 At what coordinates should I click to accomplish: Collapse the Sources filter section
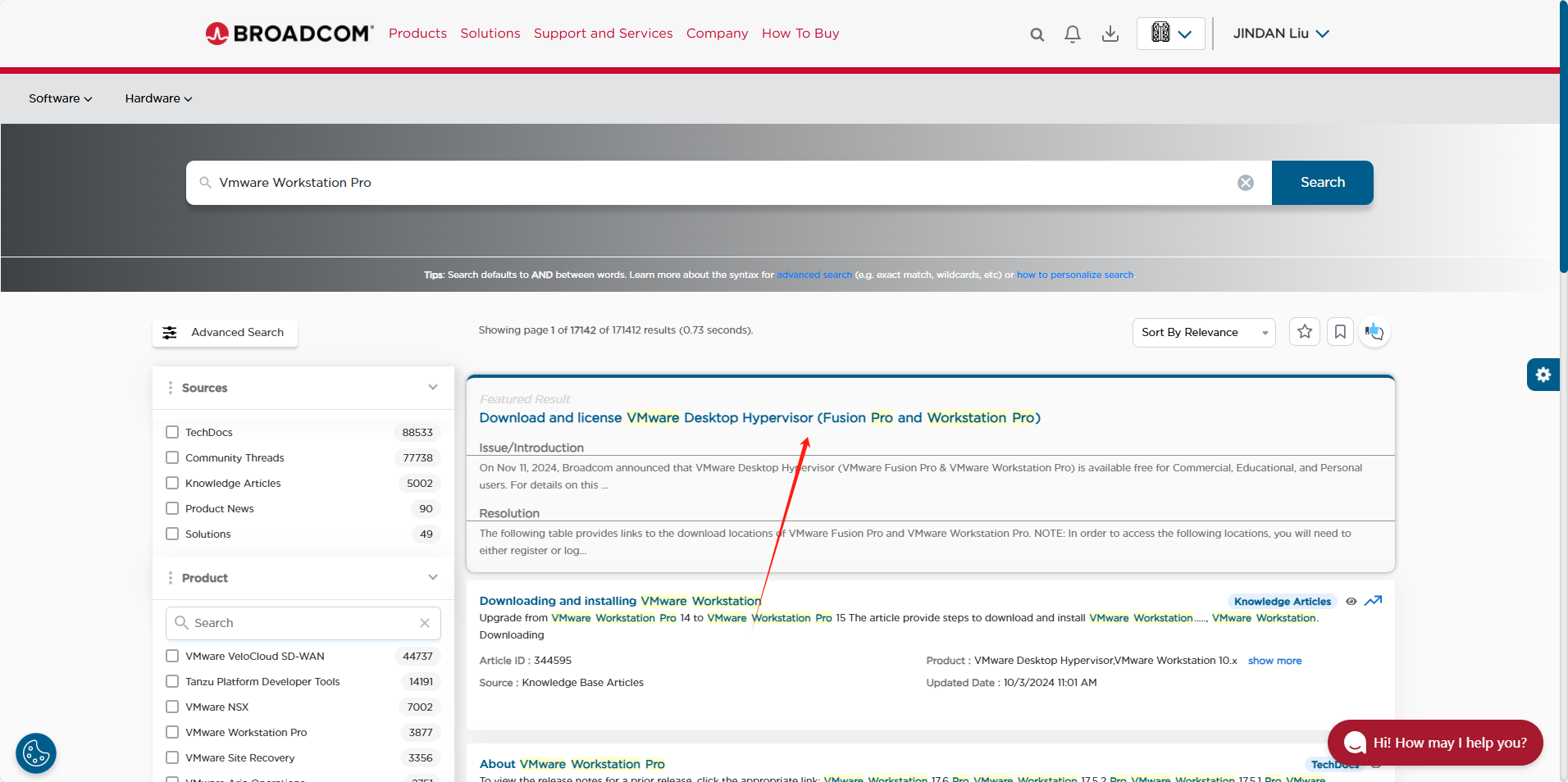(433, 387)
